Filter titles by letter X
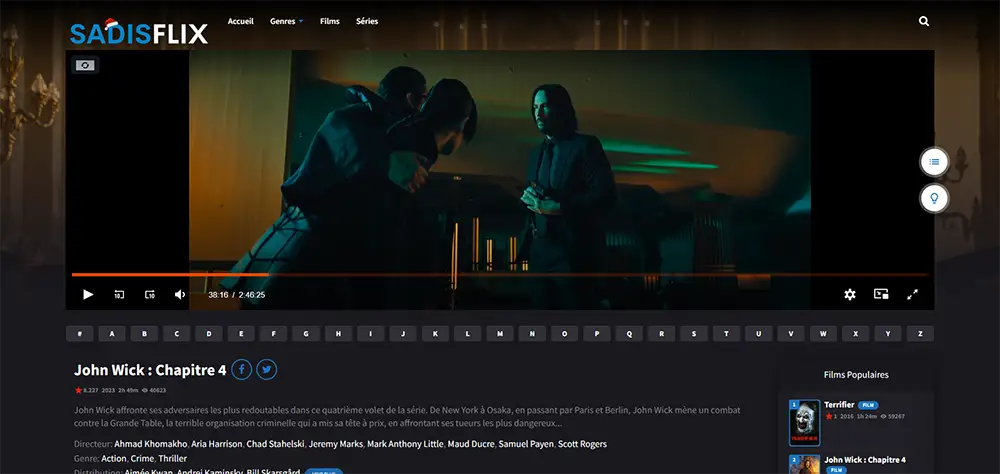The width and height of the screenshot is (1000, 474). point(855,334)
